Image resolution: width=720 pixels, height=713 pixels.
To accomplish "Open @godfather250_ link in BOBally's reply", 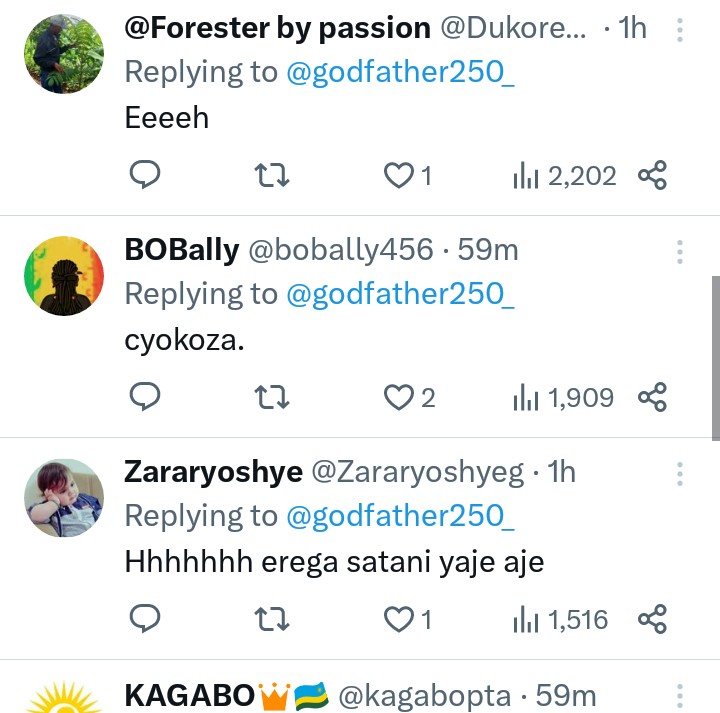I will (400, 294).
